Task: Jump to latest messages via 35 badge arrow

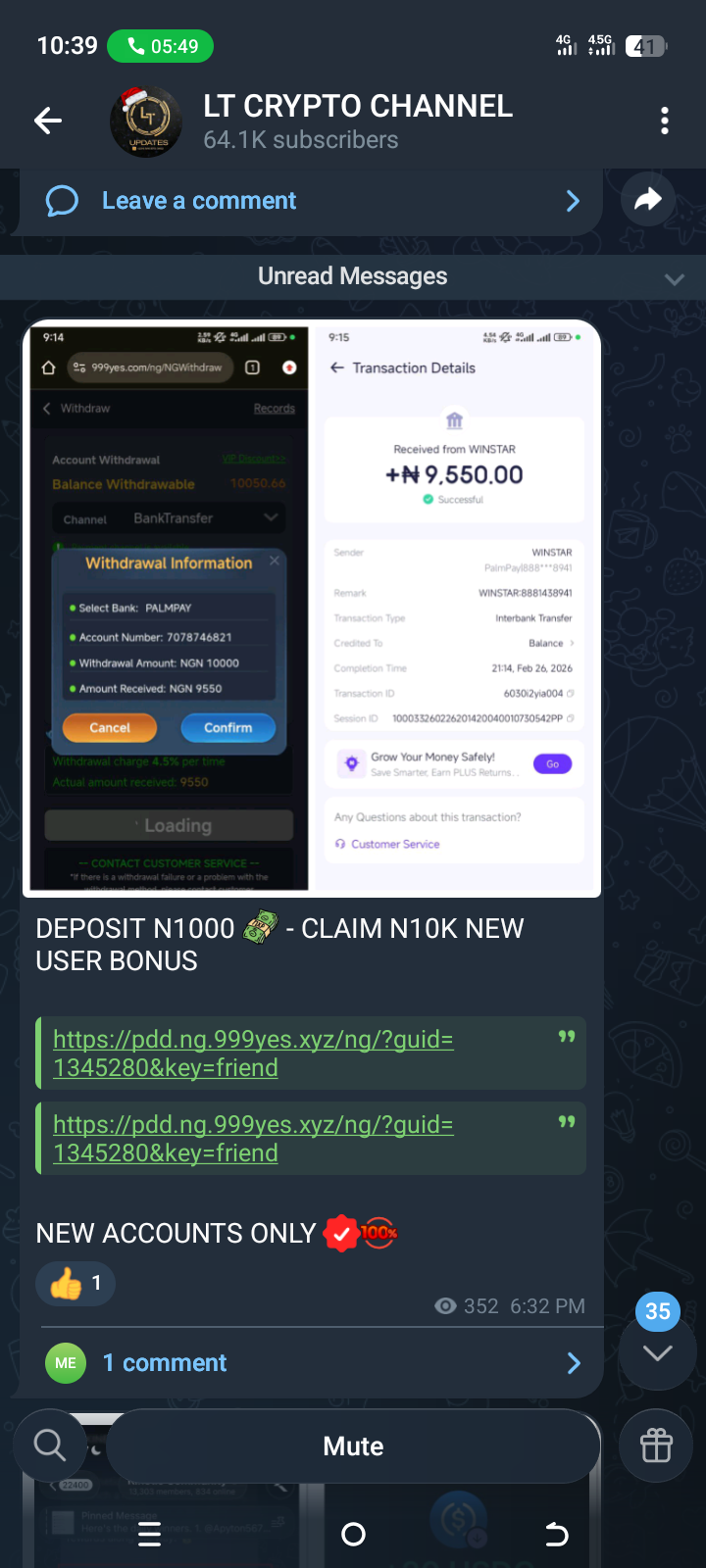Action: click(657, 1352)
